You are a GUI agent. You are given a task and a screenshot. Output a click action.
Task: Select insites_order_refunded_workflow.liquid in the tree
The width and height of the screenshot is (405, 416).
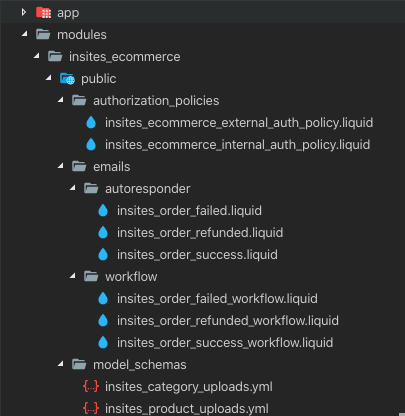coord(228,321)
